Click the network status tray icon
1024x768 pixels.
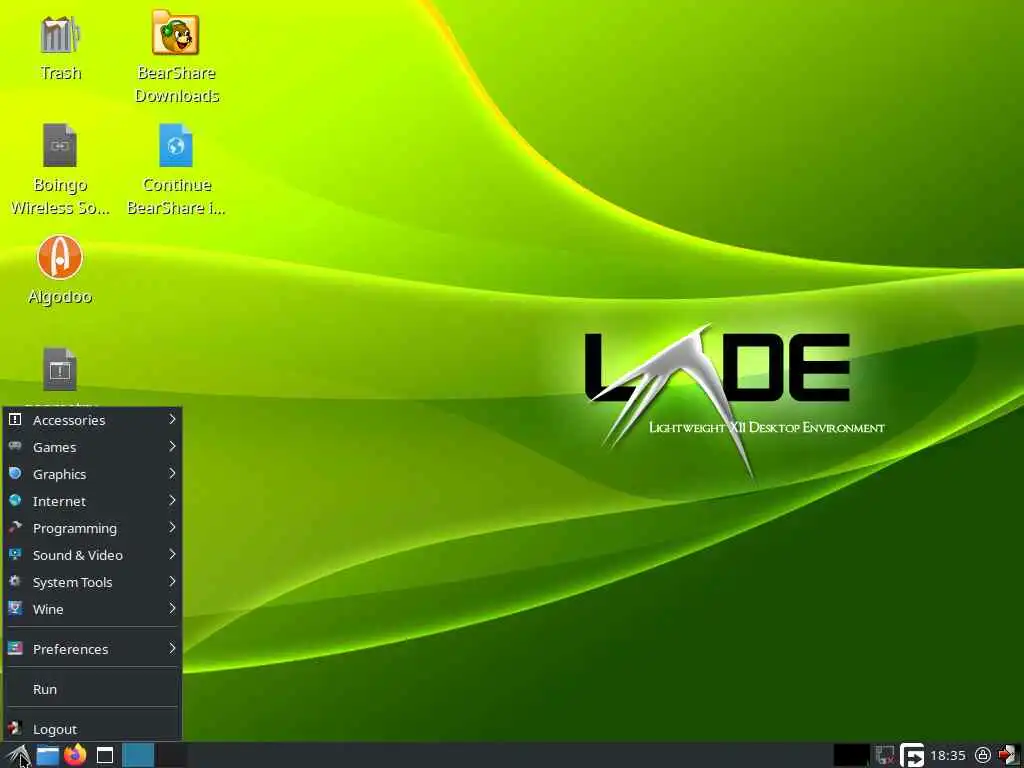pos(884,756)
